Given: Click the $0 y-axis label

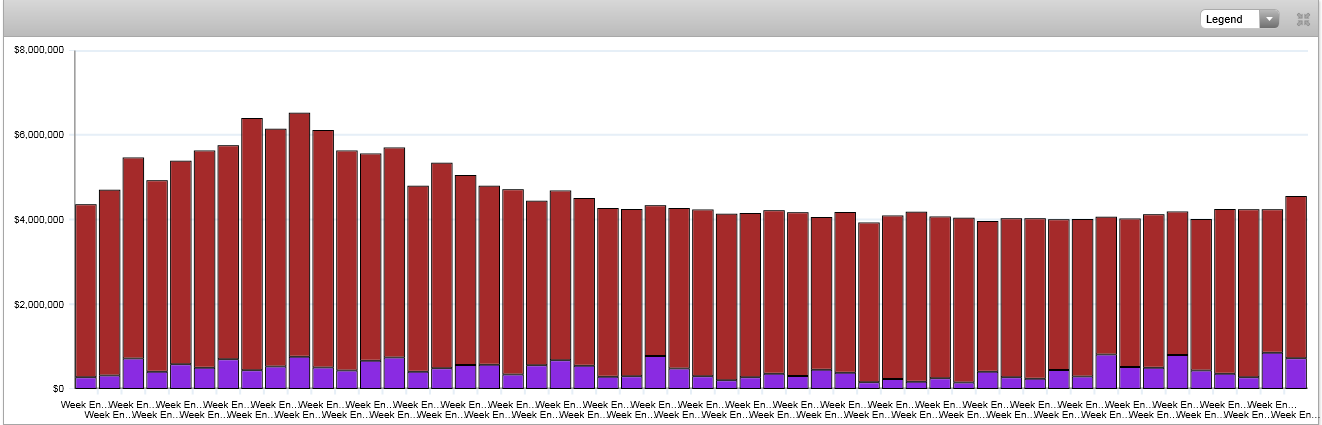Looking at the screenshot, I should (58, 388).
